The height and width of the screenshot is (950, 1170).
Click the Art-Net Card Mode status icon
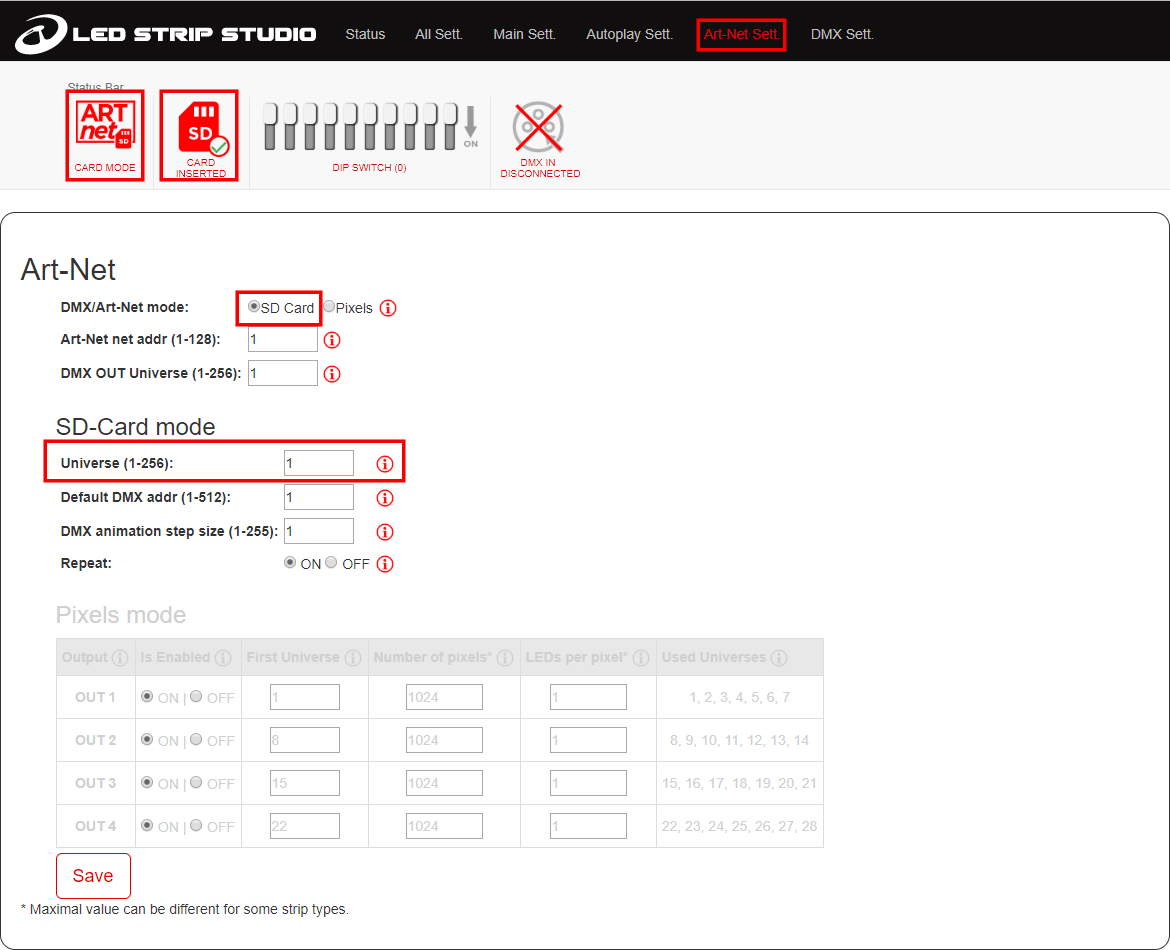(x=105, y=135)
